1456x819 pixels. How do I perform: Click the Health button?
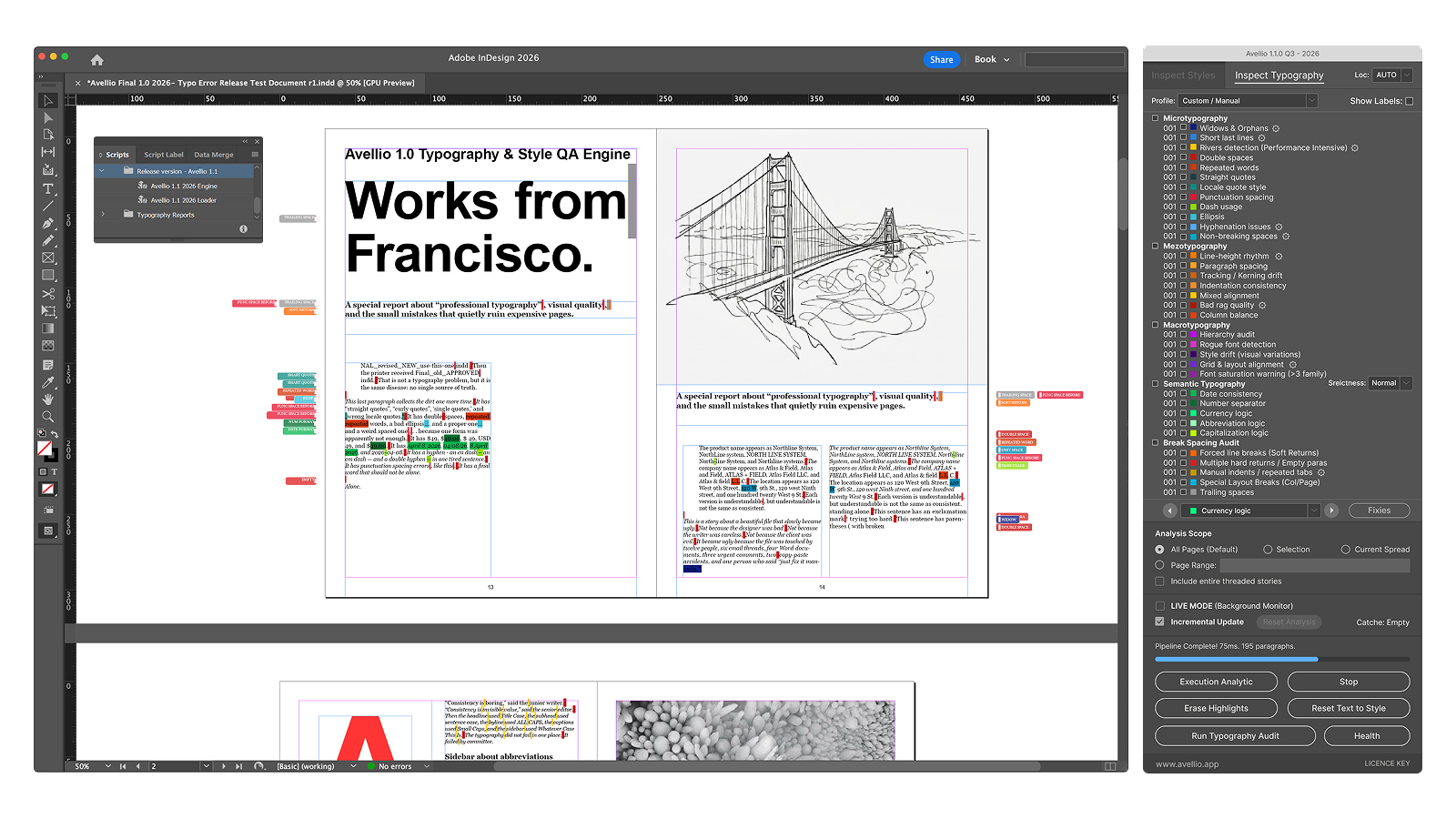1367,735
